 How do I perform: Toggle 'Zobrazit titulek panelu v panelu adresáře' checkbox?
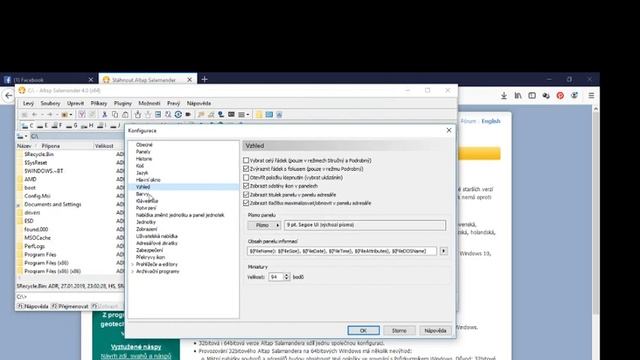click(x=246, y=195)
